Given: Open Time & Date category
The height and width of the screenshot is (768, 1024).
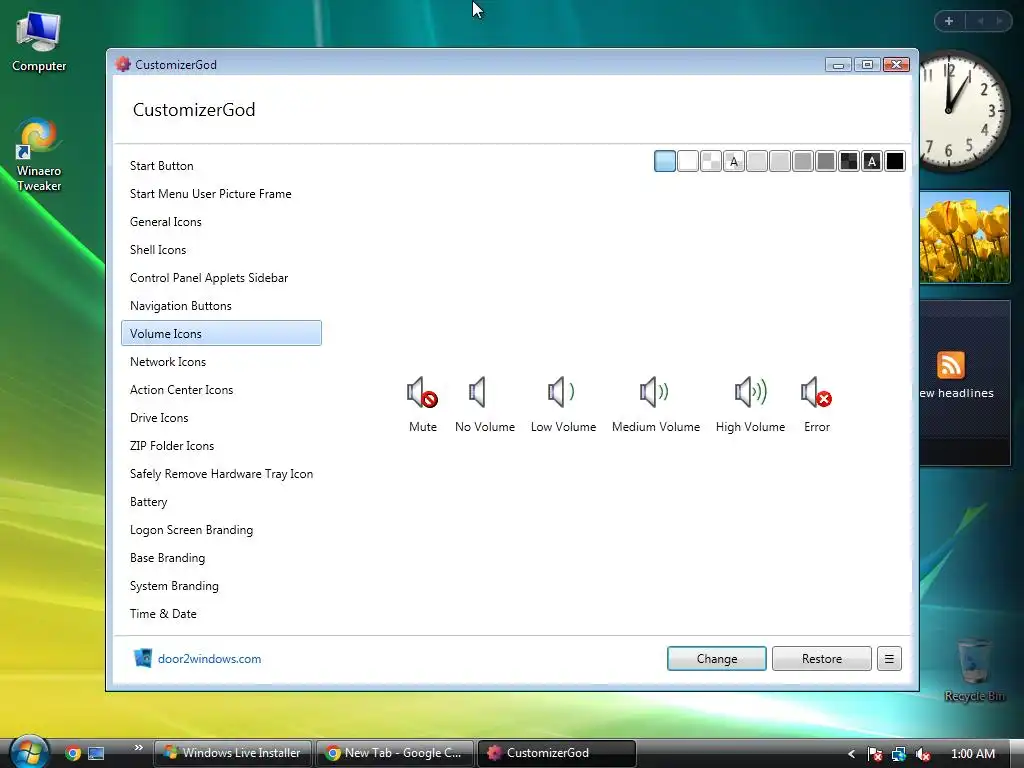Looking at the screenshot, I should coord(221,615).
